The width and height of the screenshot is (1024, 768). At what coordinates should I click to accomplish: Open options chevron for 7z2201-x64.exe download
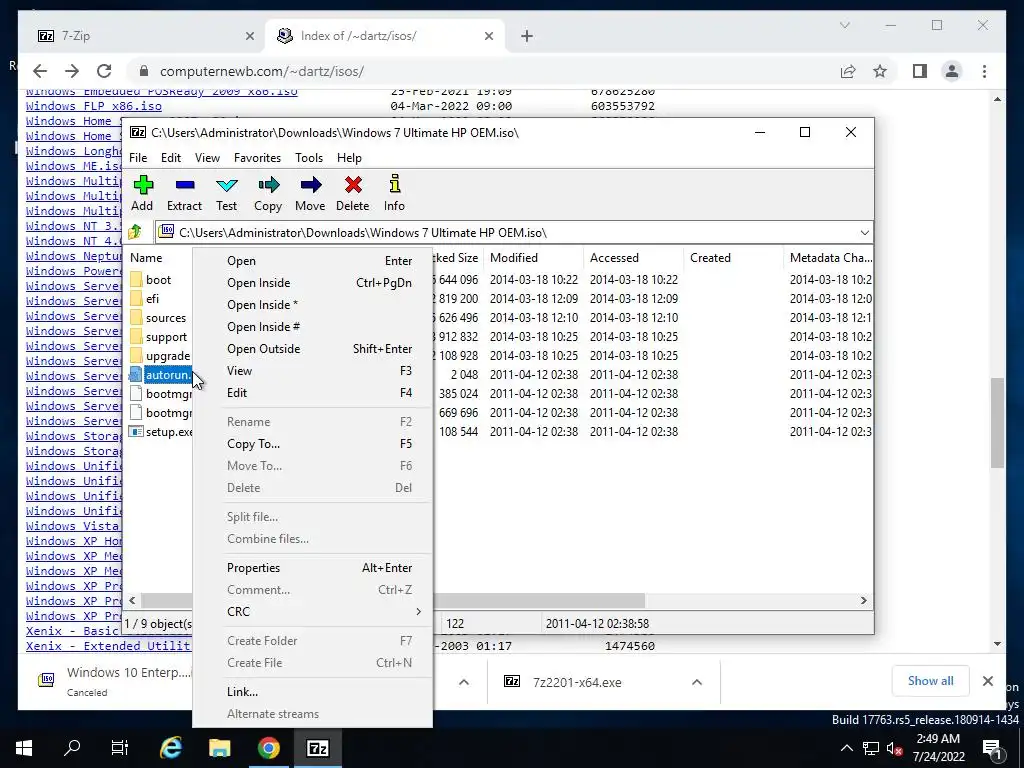[x=697, y=682]
